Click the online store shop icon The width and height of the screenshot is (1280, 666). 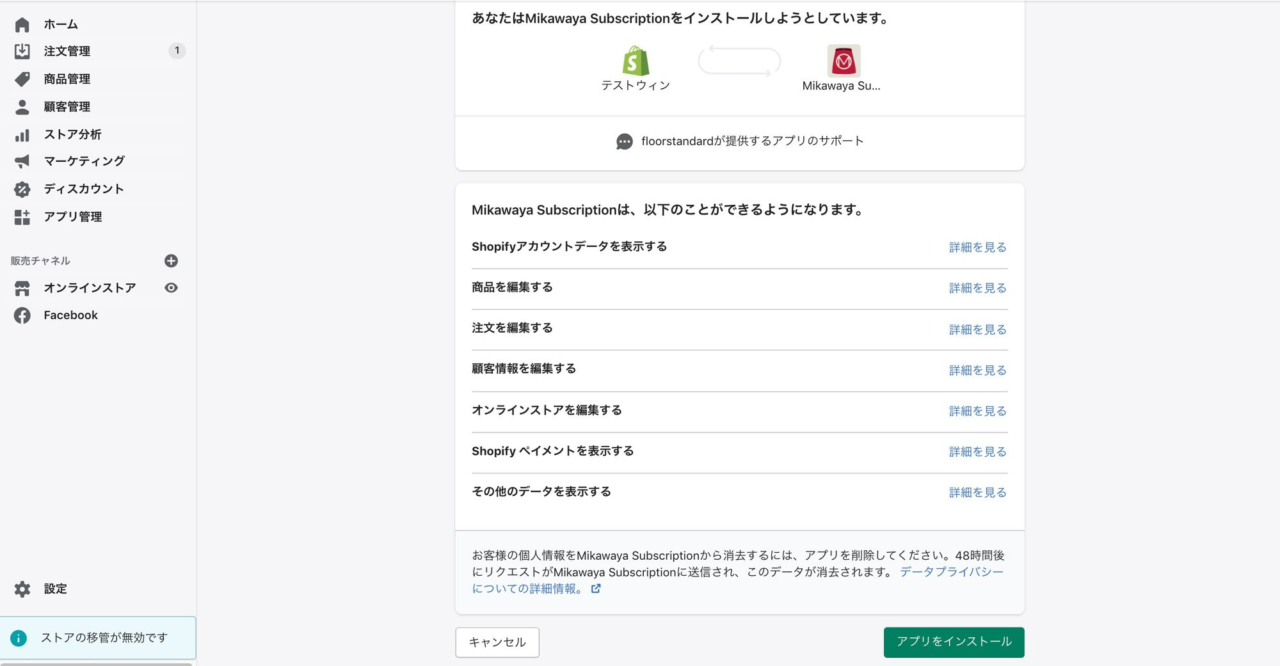click(x=22, y=288)
